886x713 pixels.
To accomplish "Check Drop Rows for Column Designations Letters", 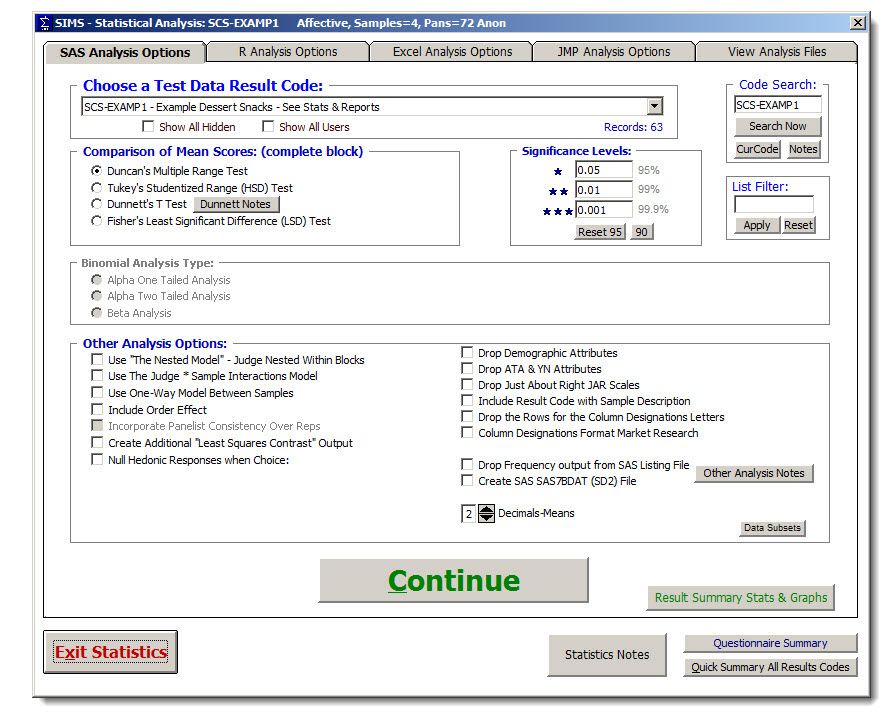I will (467, 416).
